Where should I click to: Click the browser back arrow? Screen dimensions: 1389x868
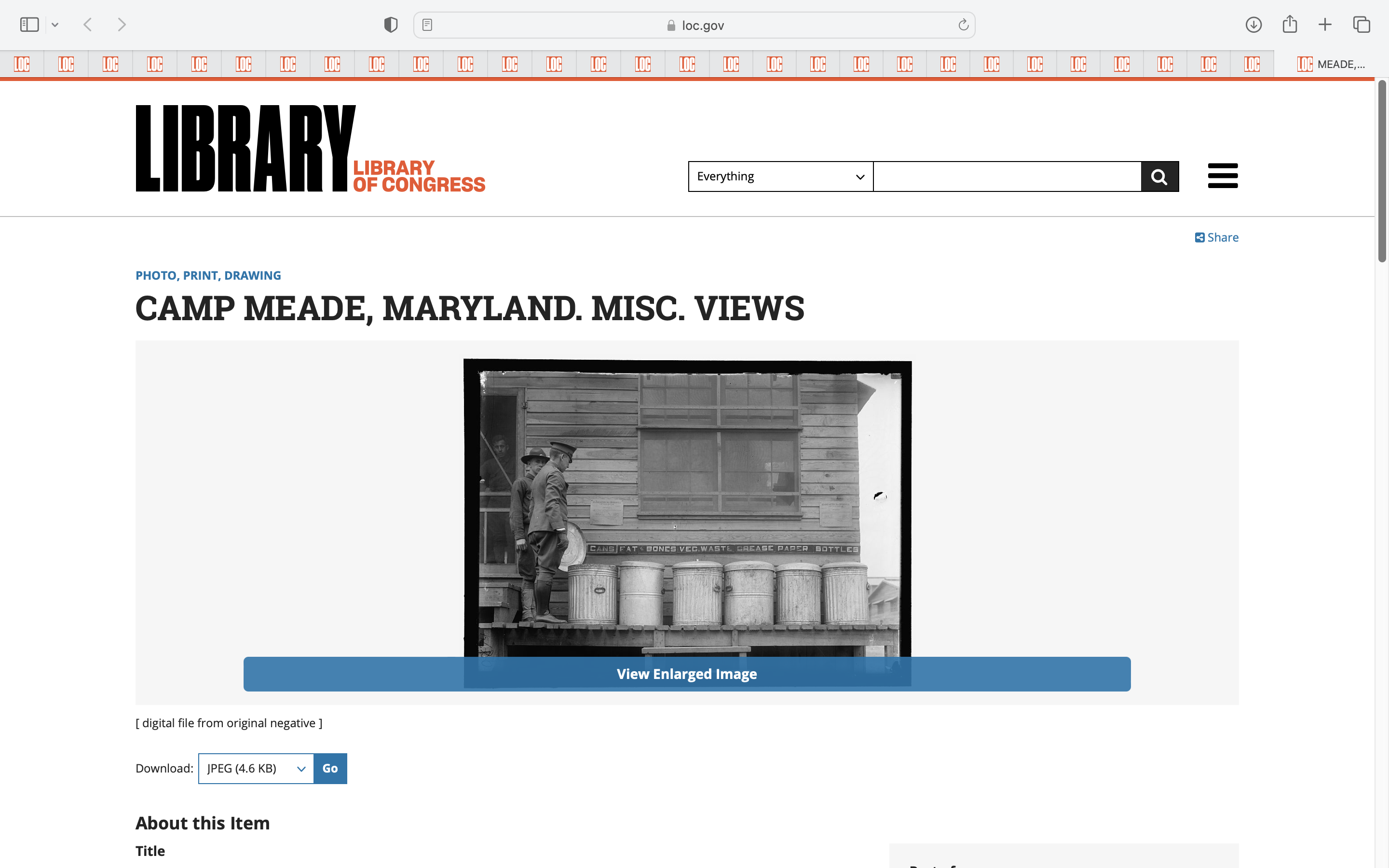coord(88,25)
